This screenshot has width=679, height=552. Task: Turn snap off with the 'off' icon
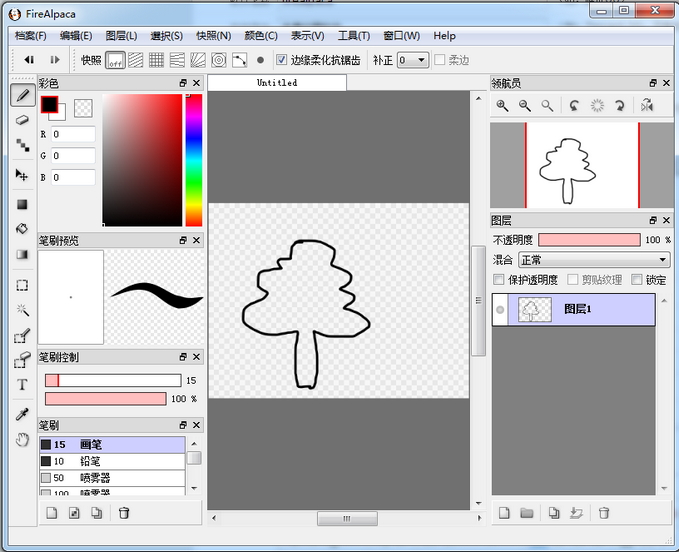116,60
